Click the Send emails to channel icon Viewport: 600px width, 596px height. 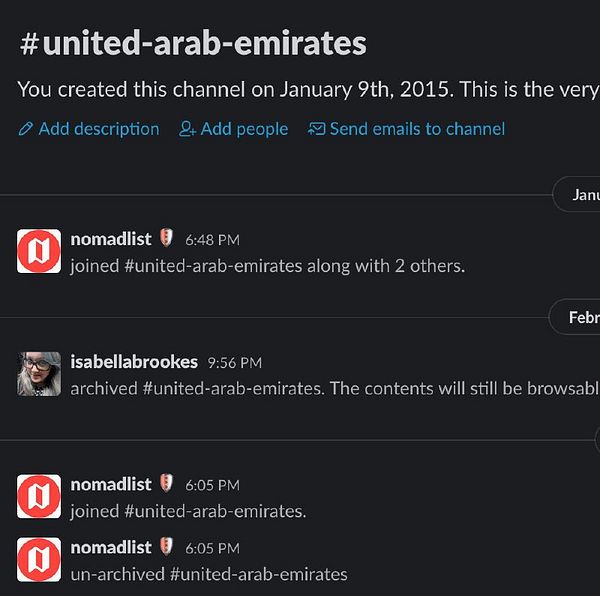click(316, 129)
